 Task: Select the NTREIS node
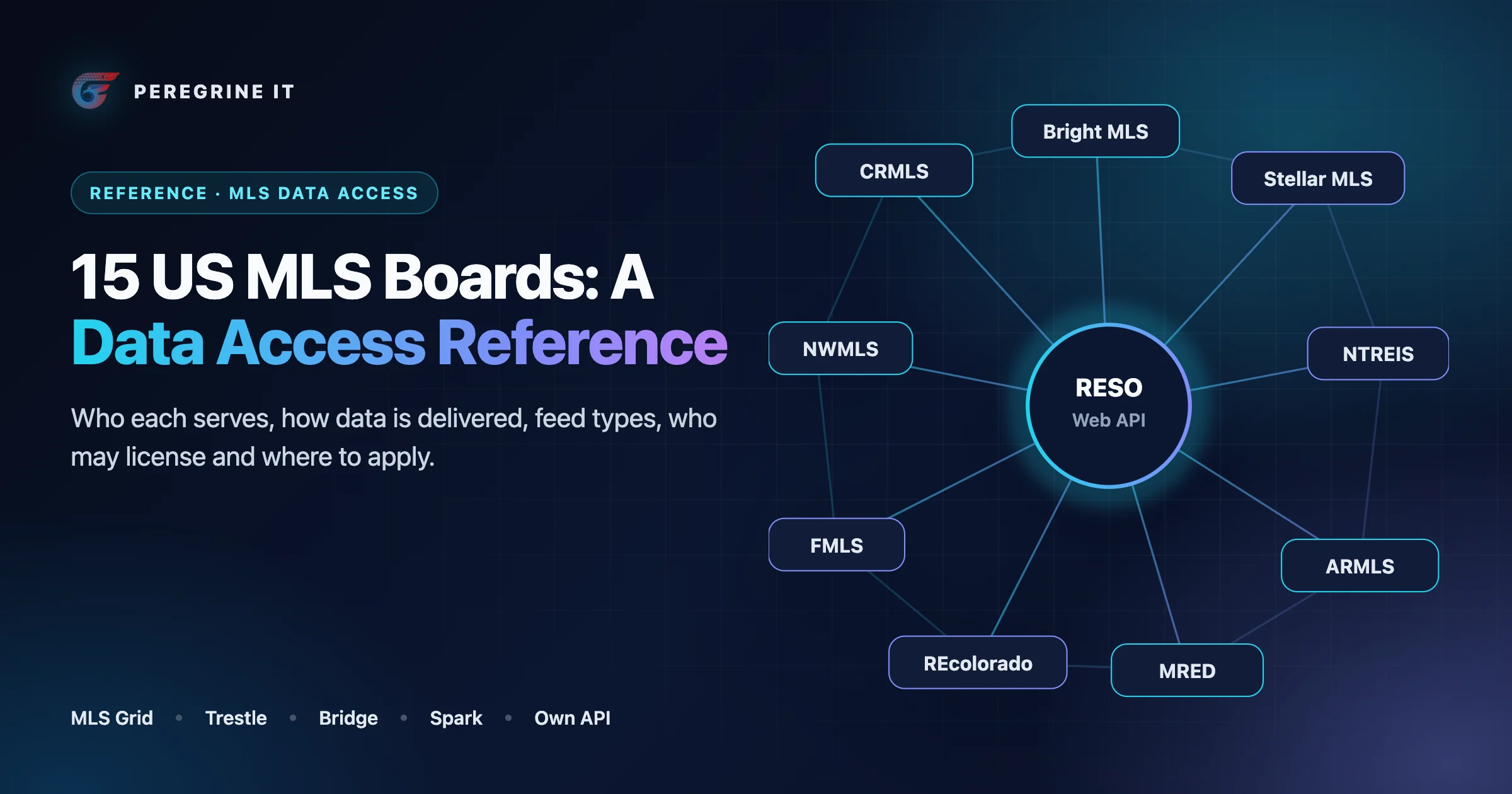tap(1378, 354)
